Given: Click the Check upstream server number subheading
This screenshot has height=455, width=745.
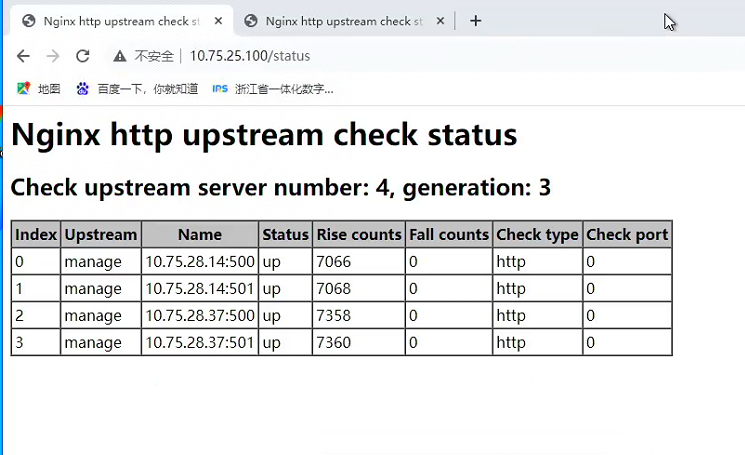Looking at the screenshot, I should click(x=280, y=187).
